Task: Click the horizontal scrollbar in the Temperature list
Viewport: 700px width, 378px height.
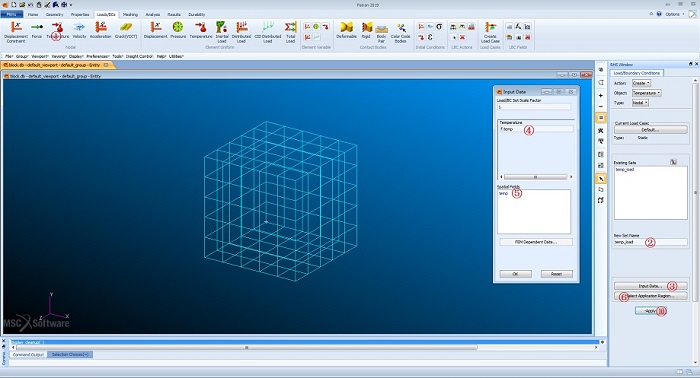Action: 536,177
